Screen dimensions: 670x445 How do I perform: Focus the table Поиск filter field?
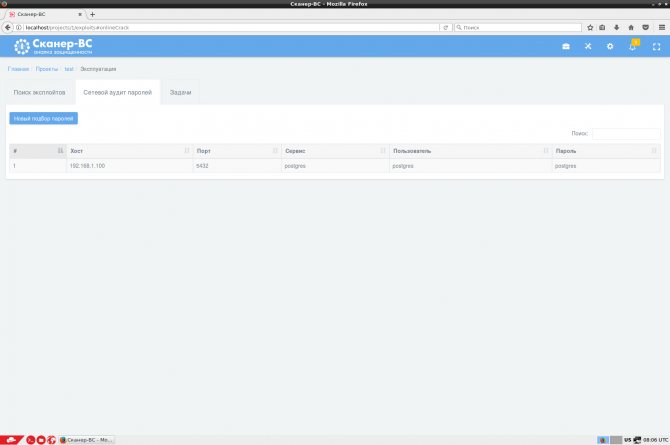click(x=626, y=133)
